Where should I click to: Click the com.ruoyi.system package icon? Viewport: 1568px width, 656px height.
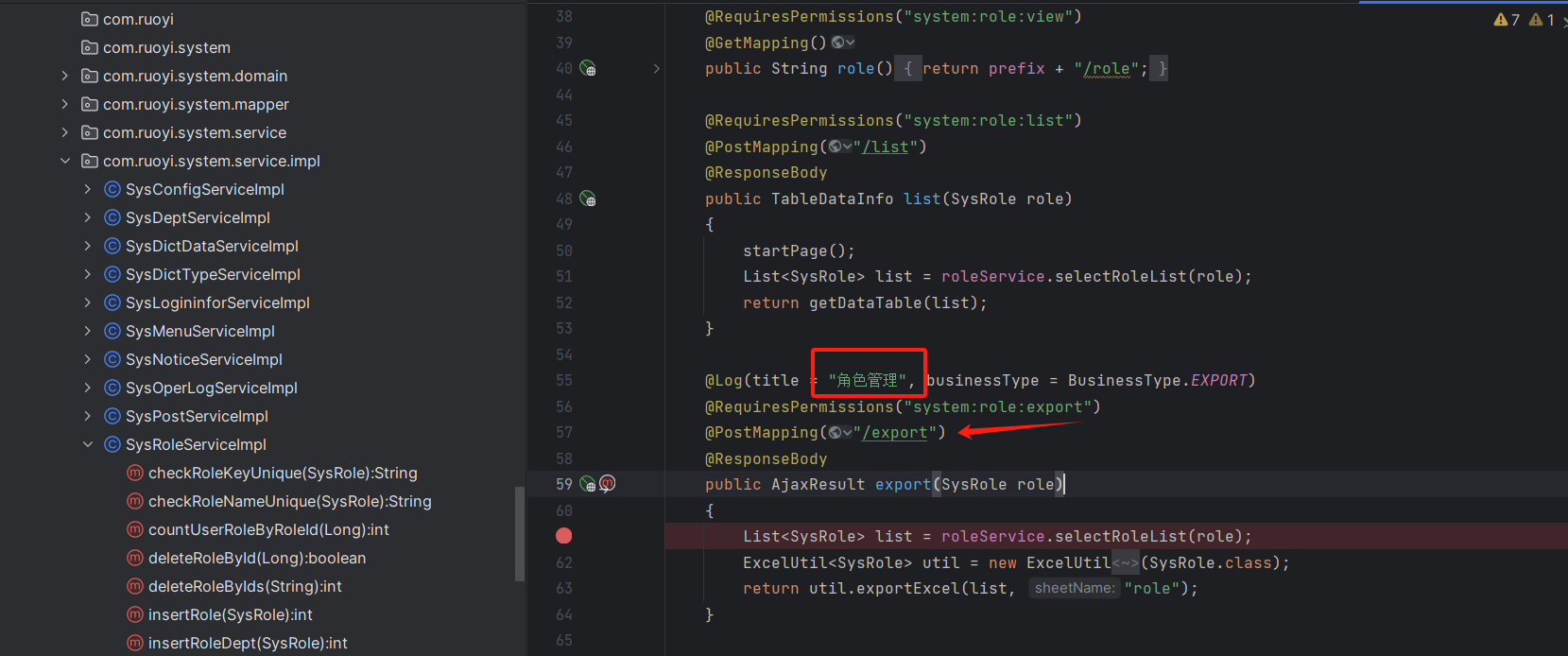pos(90,47)
